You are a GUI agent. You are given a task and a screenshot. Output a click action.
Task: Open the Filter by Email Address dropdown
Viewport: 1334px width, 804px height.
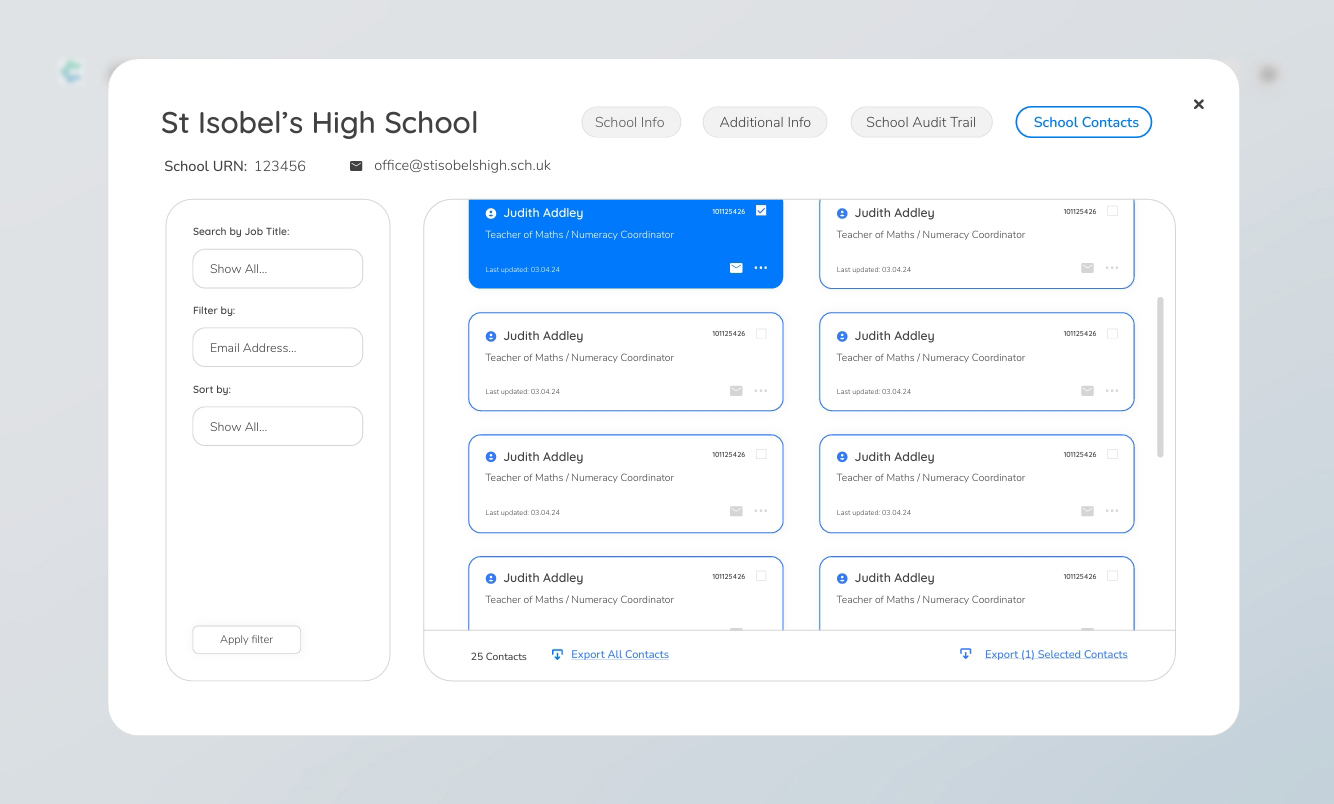click(277, 348)
